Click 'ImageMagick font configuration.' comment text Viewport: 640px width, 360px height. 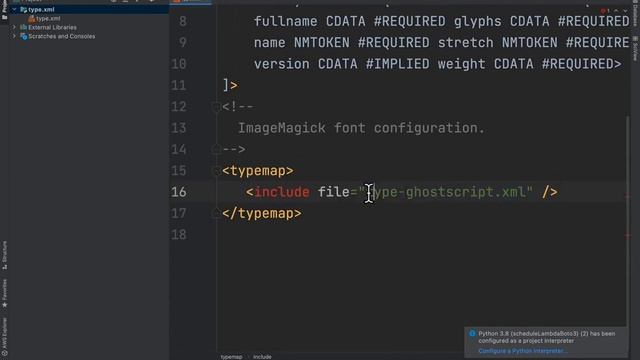coord(361,128)
